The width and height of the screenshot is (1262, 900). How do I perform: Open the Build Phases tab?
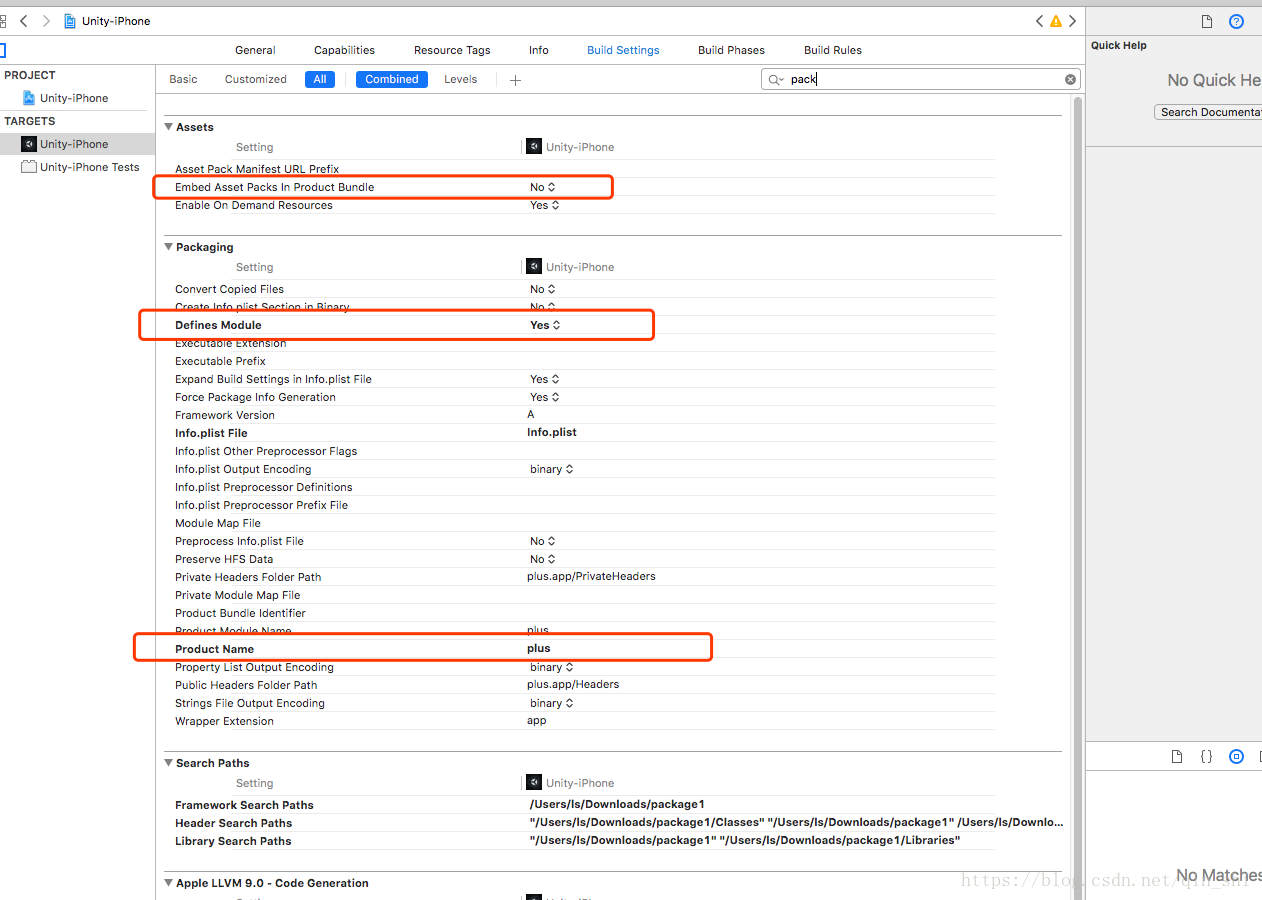(731, 50)
